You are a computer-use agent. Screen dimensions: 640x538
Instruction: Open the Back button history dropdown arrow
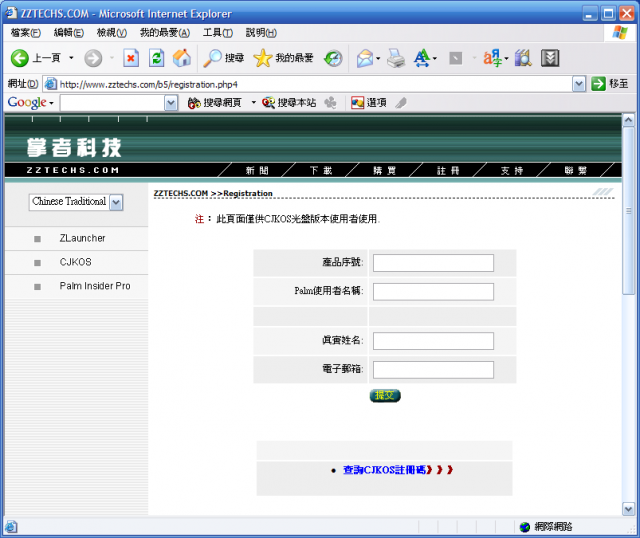pyautogui.click(x=71, y=58)
